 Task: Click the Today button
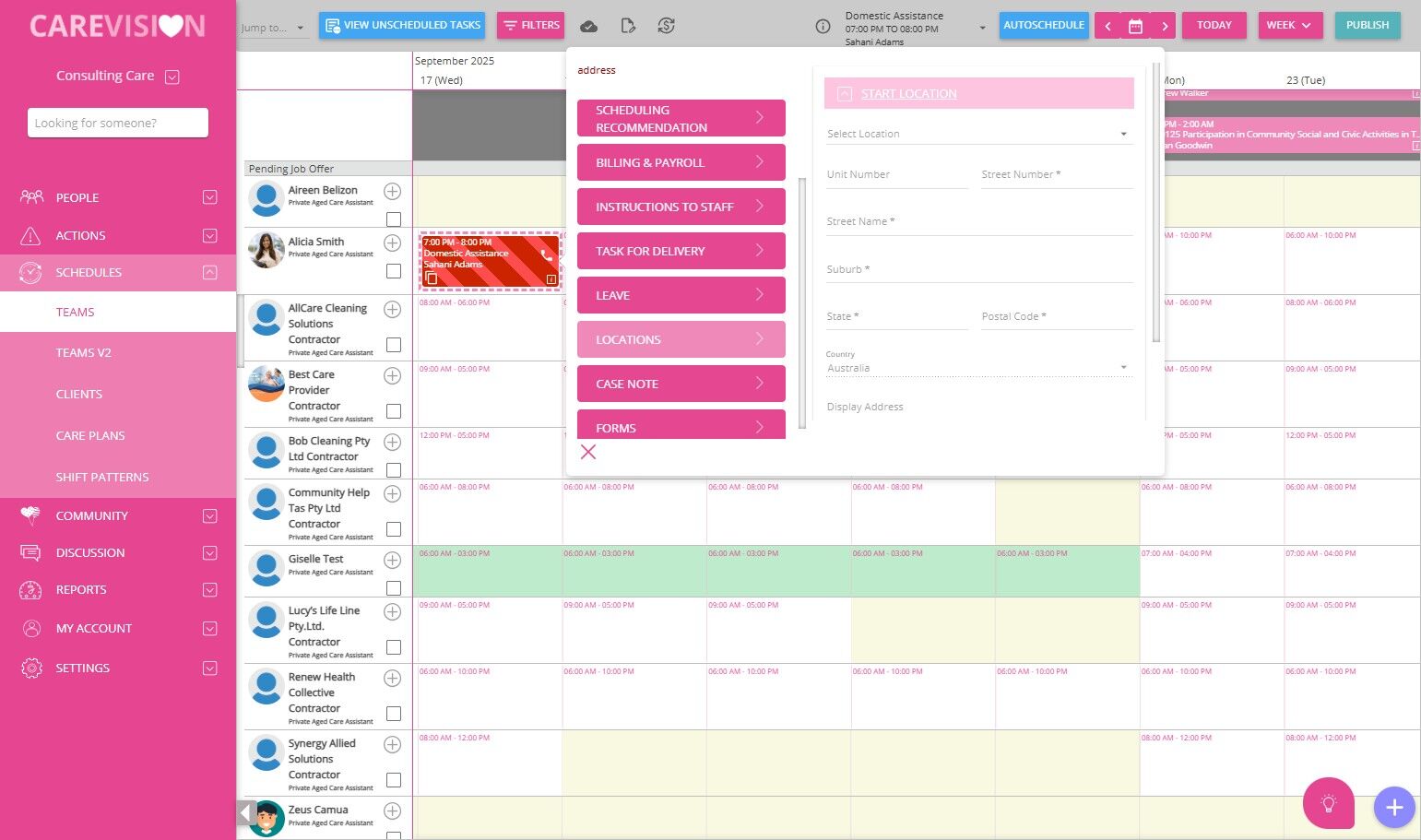1214,26
